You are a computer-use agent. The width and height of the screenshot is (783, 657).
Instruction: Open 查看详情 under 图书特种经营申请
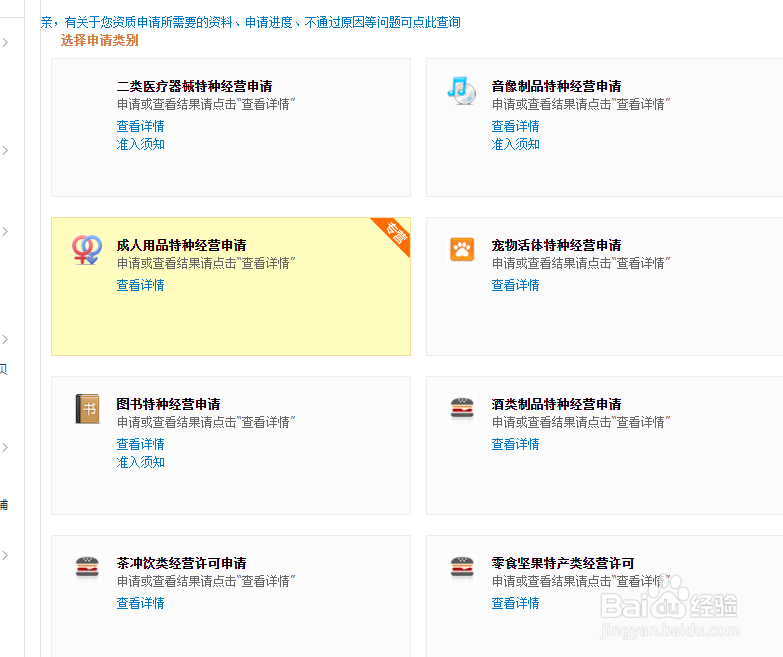[140, 444]
